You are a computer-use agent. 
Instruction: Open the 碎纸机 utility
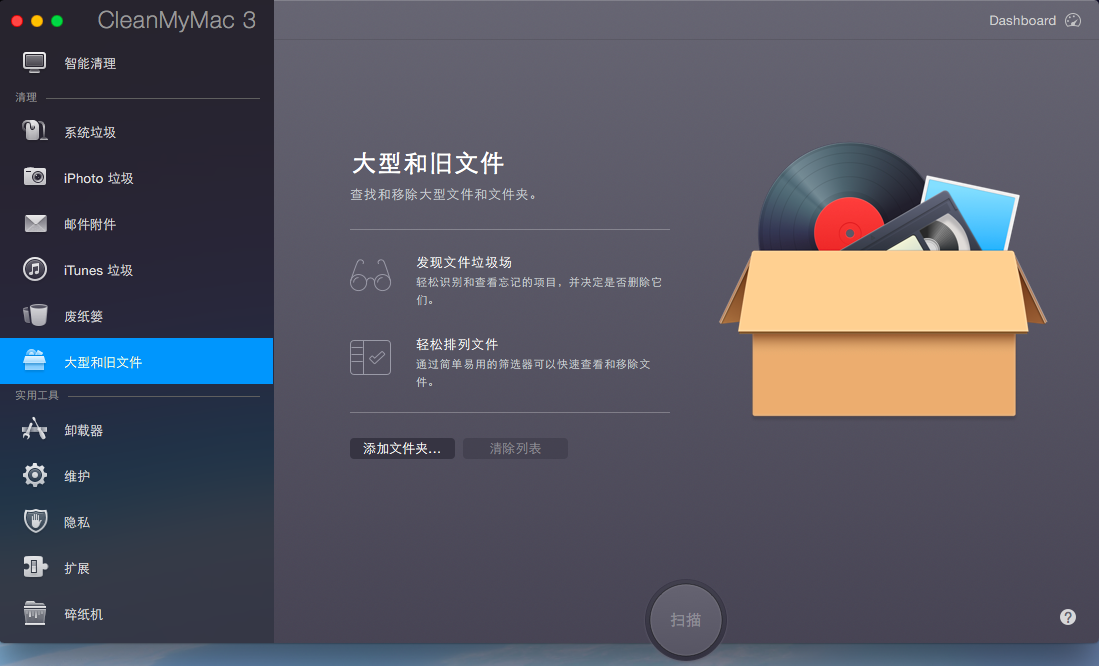click(137, 614)
